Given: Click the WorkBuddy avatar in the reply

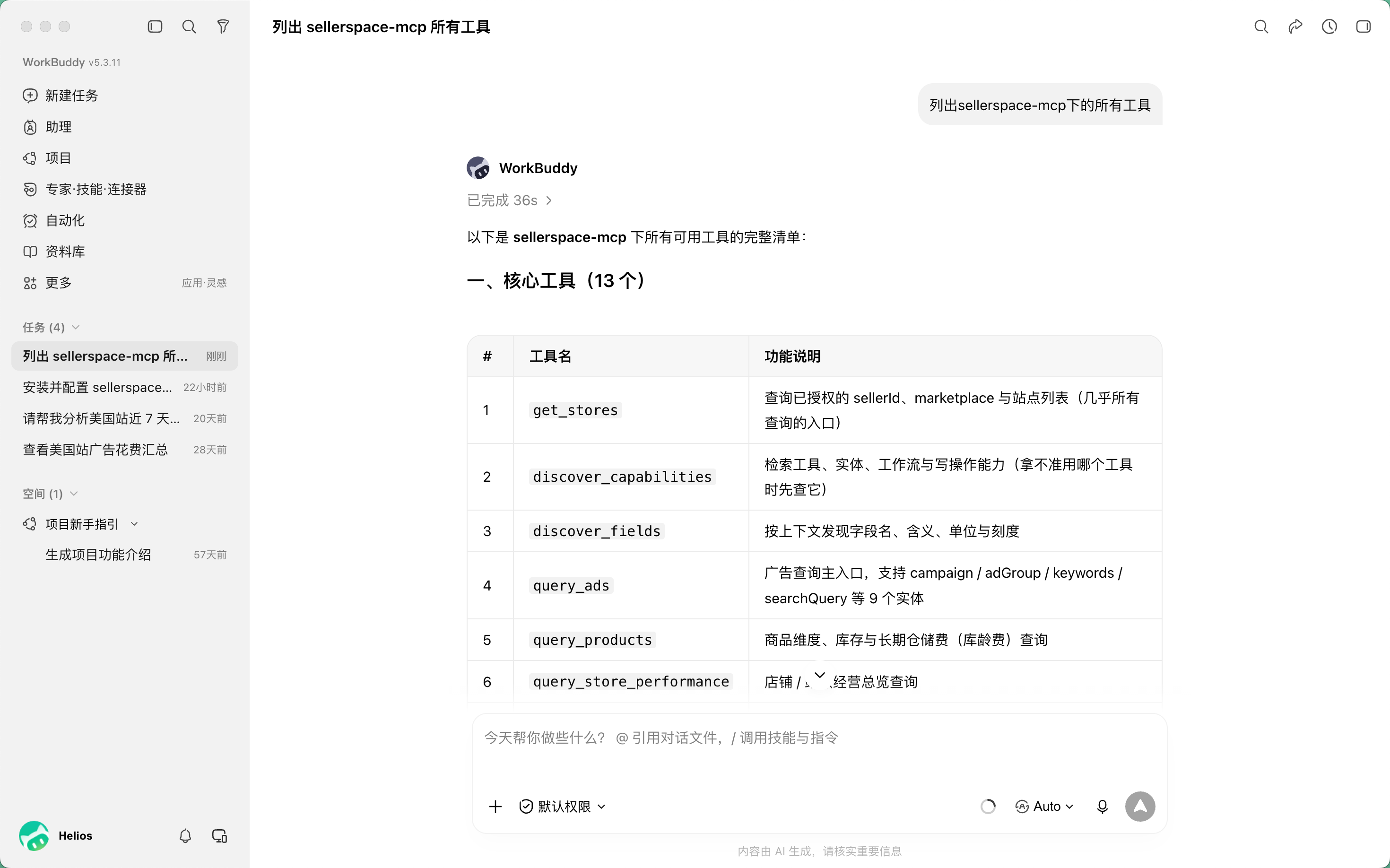Looking at the screenshot, I should click(478, 168).
